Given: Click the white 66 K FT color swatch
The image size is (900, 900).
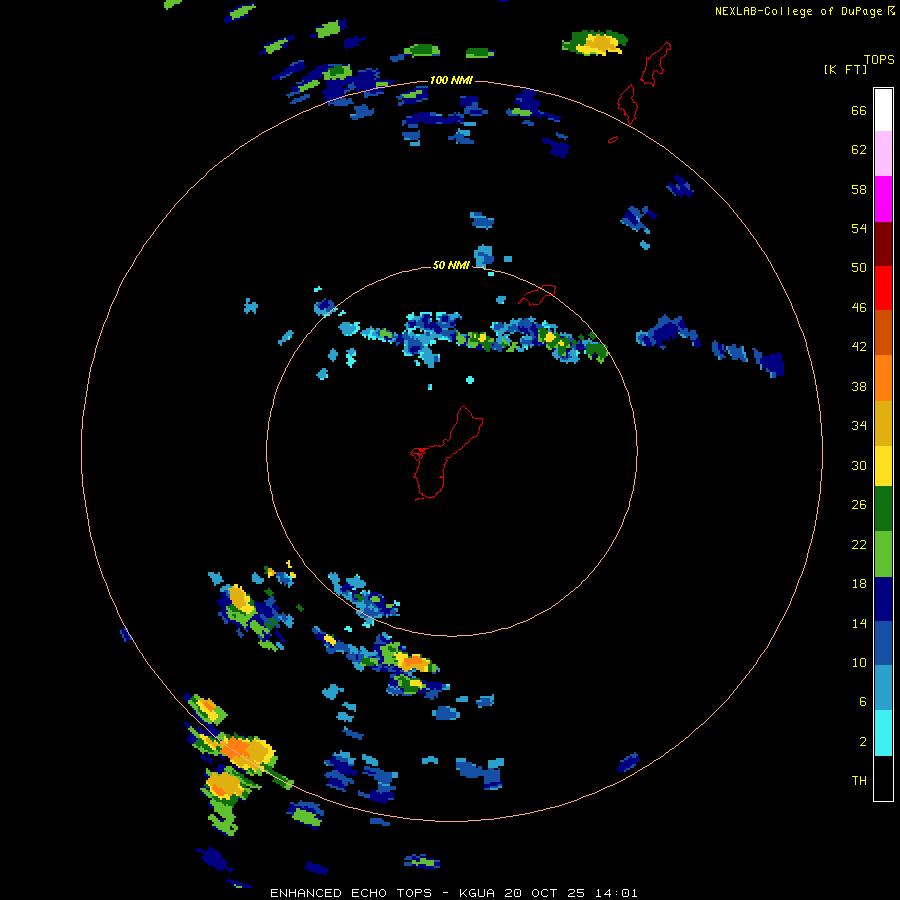Looking at the screenshot, I should point(883,110).
